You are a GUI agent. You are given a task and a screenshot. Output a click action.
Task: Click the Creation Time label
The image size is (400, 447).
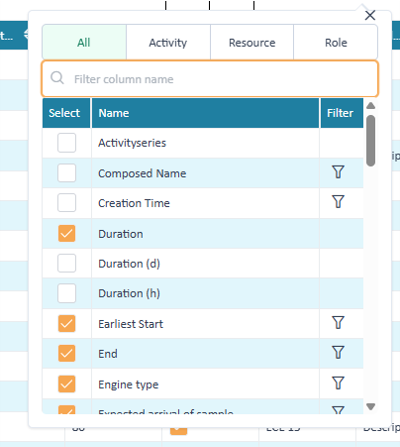point(134,203)
